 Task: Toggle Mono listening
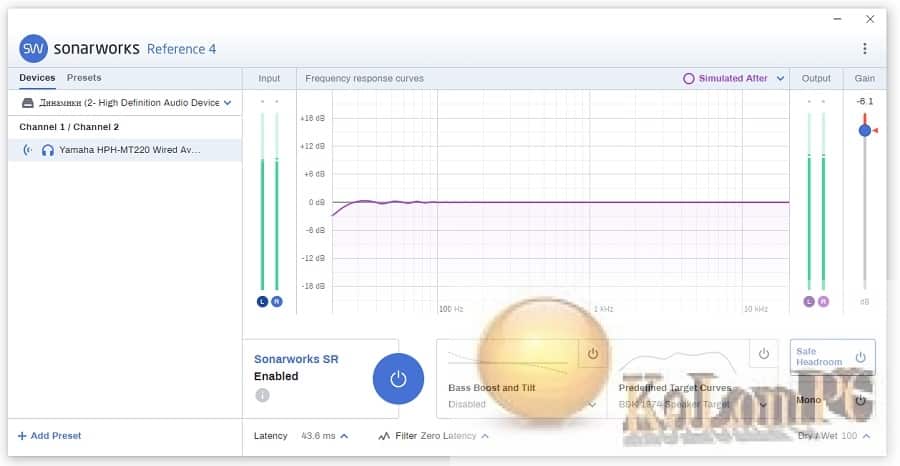(x=833, y=400)
